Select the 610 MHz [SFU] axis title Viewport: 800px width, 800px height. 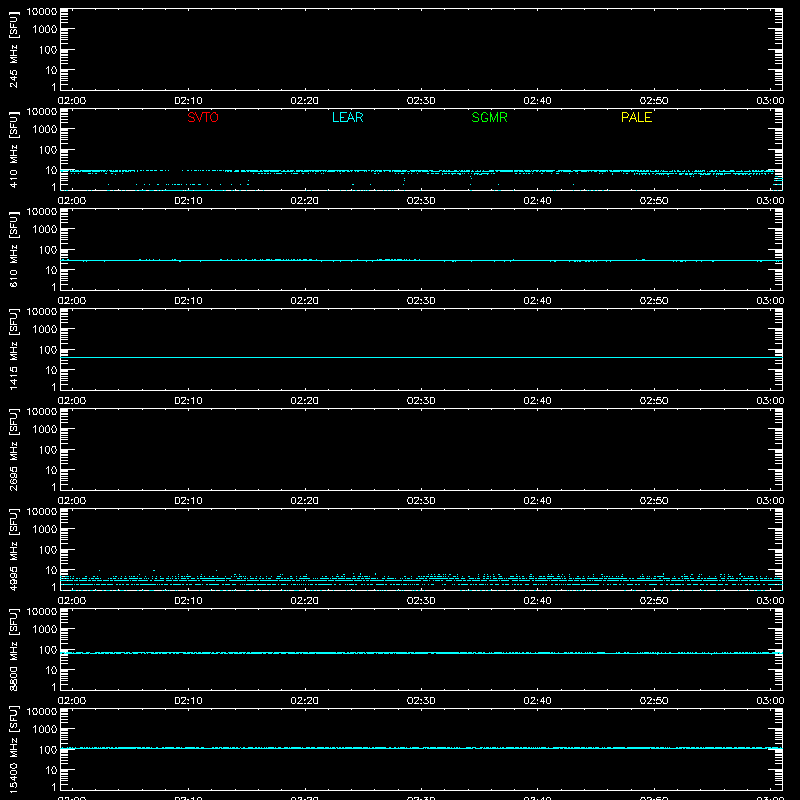point(13,249)
